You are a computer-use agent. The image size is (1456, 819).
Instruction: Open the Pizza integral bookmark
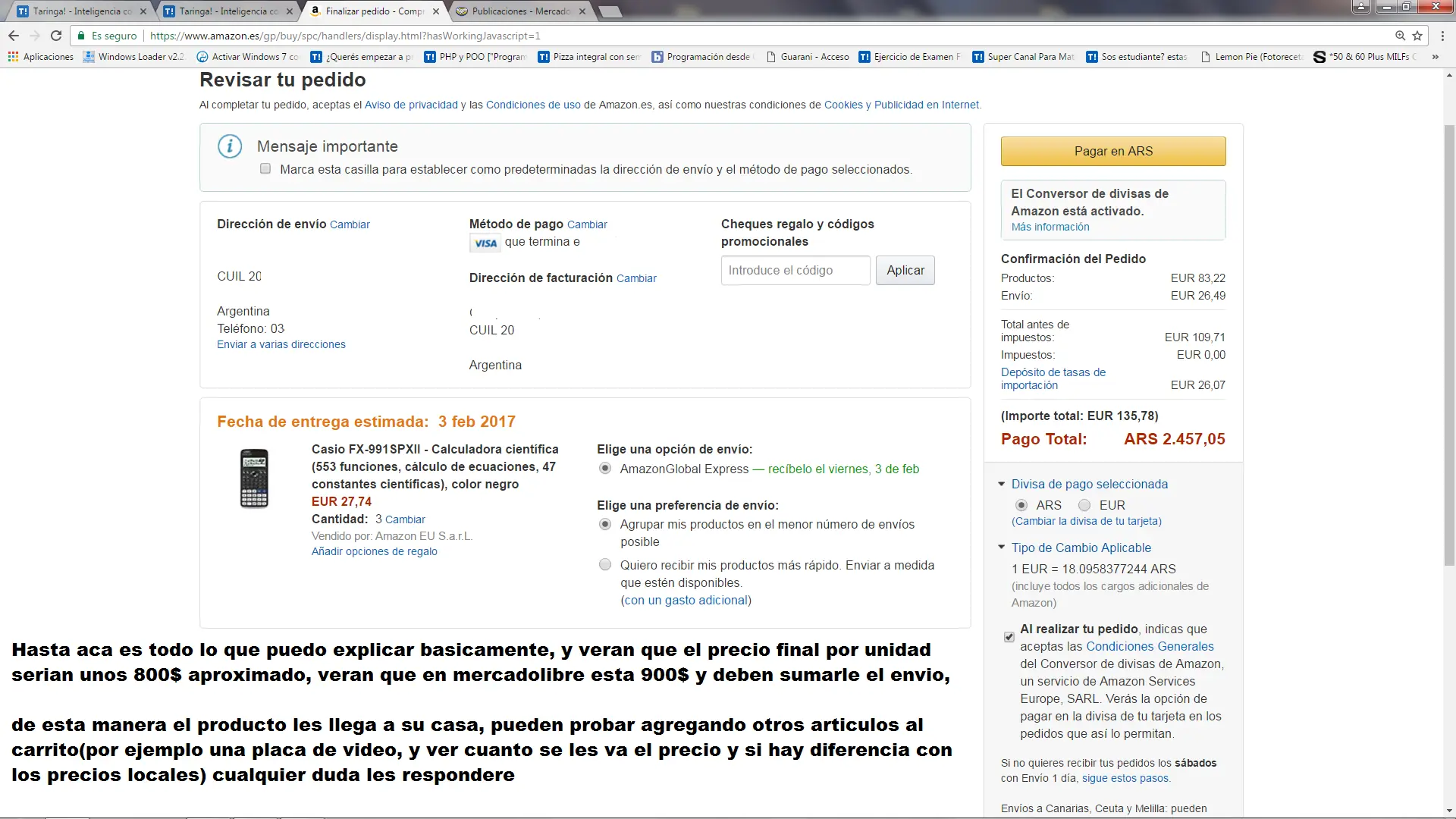pos(589,57)
